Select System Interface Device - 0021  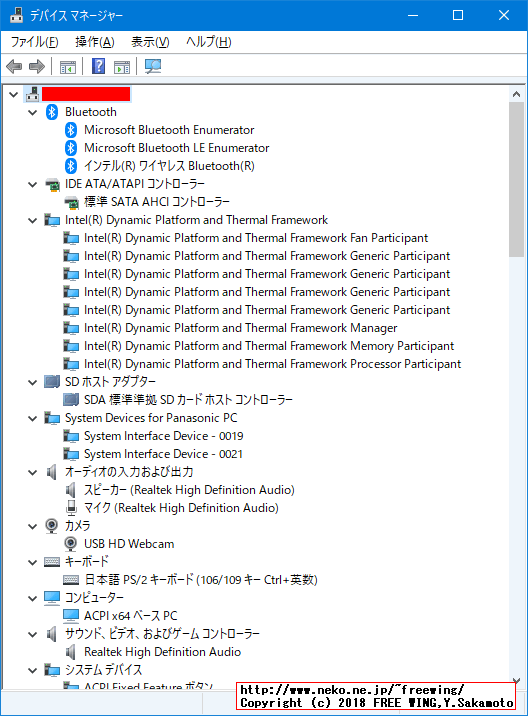pyautogui.click(x=163, y=454)
